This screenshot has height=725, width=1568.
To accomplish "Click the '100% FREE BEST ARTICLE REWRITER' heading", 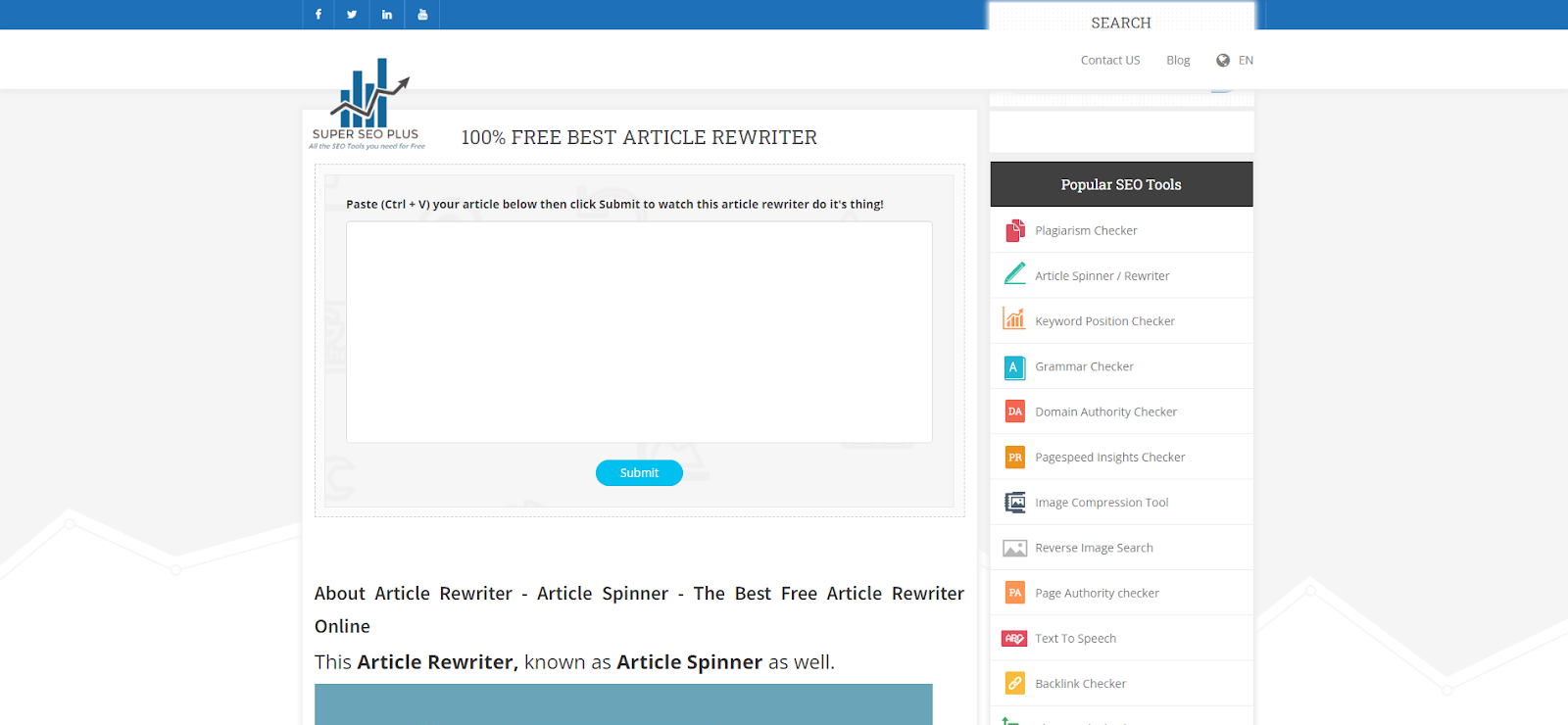I will (639, 137).
